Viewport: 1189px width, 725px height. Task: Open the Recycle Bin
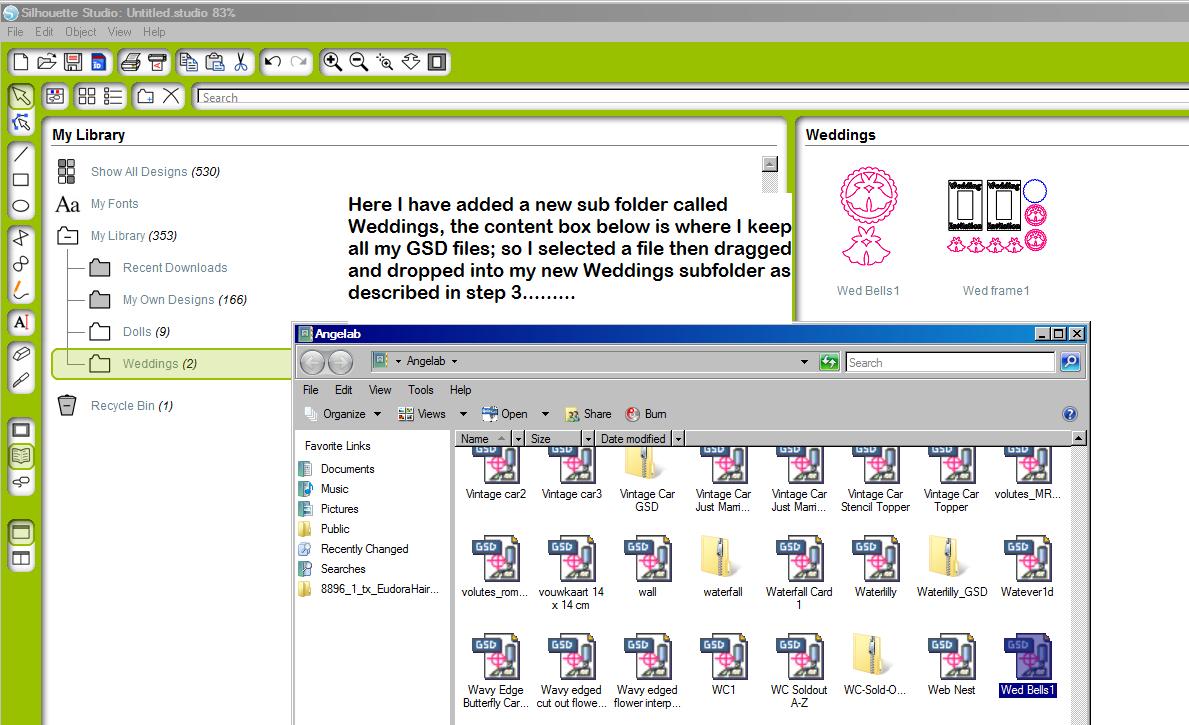click(x=132, y=406)
